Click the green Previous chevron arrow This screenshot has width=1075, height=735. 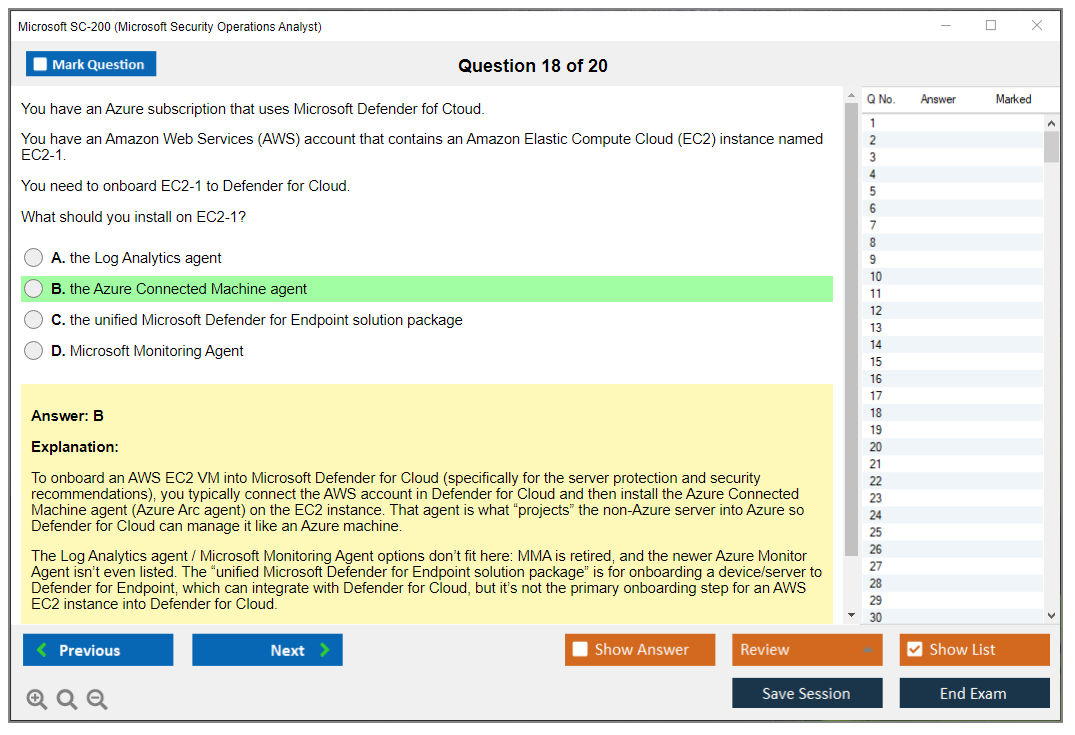point(41,649)
